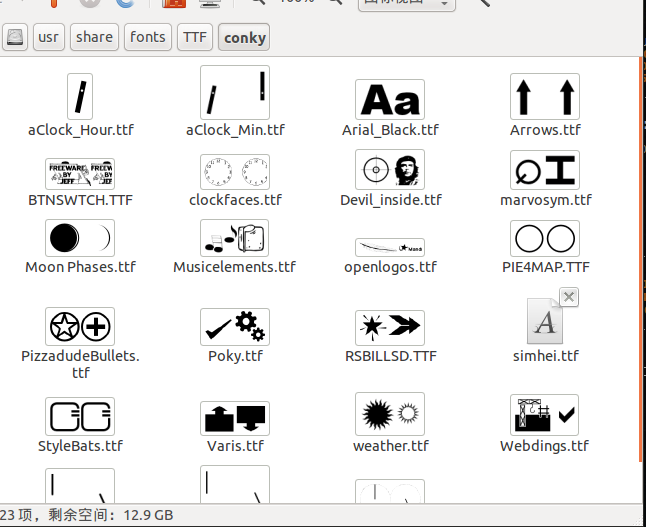Select the PIE4MAP.TTF two-circles preview icon

pyautogui.click(x=545, y=238)
